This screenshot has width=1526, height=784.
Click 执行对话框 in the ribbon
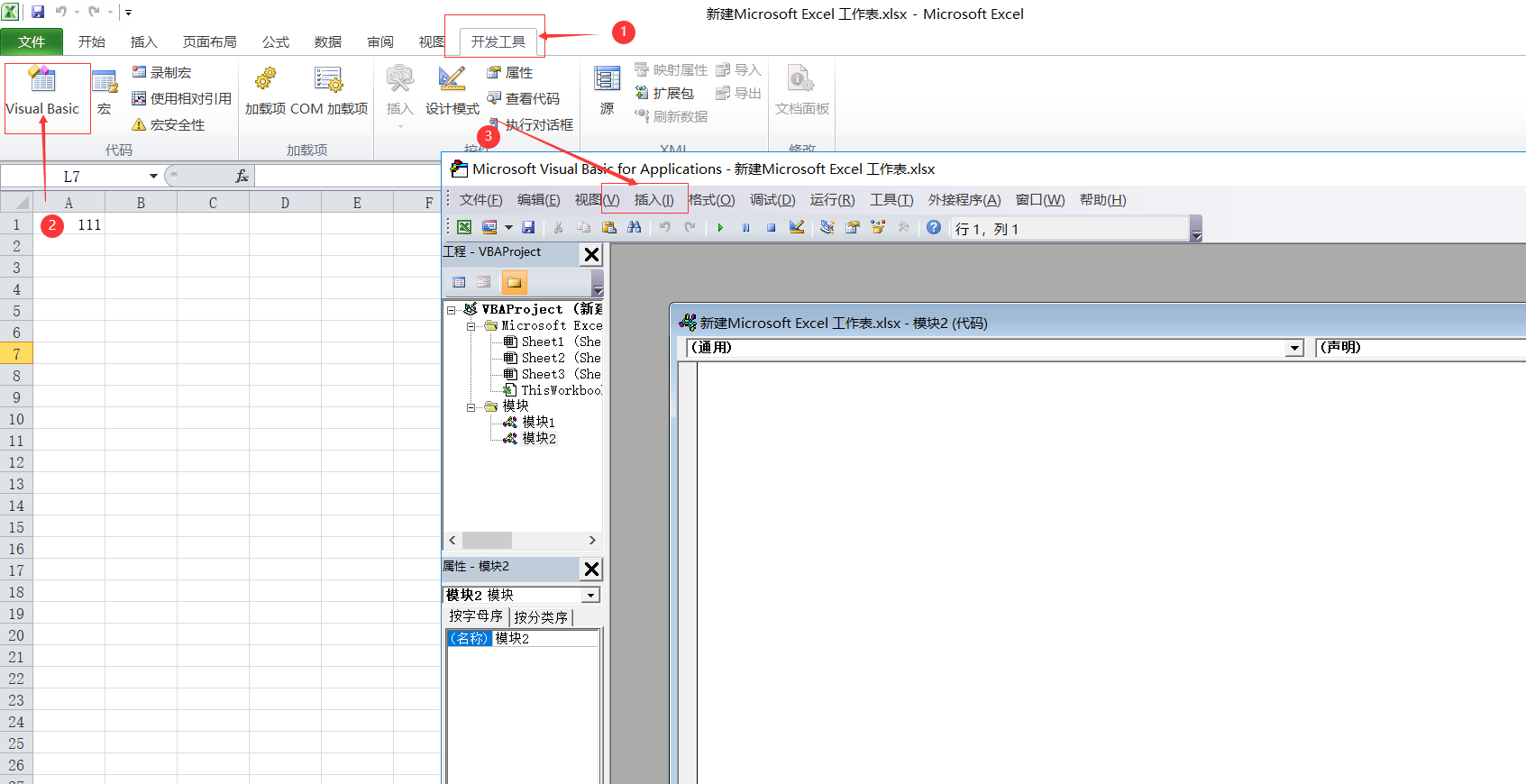[531, 124]
